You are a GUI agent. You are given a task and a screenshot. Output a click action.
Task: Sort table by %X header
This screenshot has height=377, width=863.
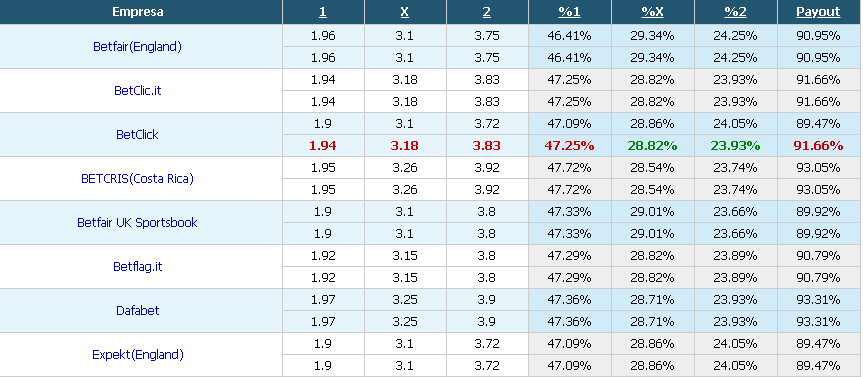point(652,12)
